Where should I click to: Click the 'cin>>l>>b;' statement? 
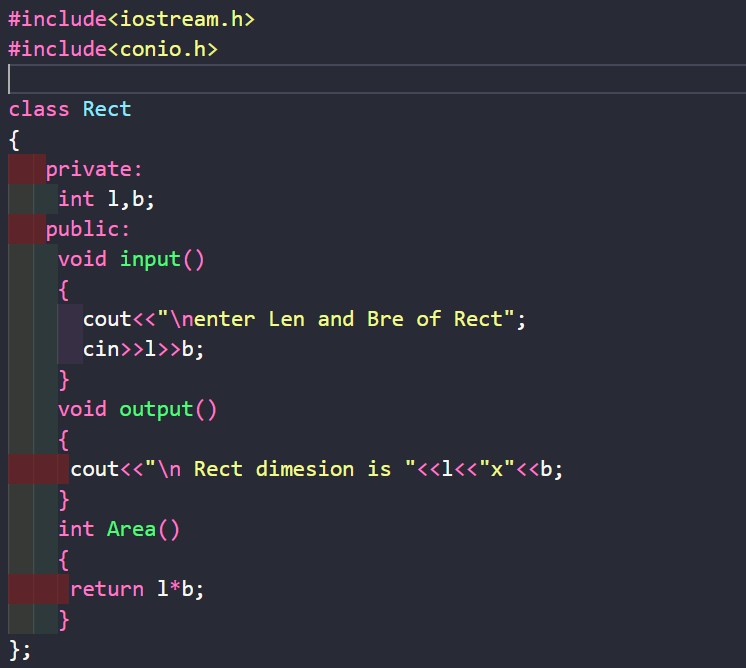(x=144, y=350)
